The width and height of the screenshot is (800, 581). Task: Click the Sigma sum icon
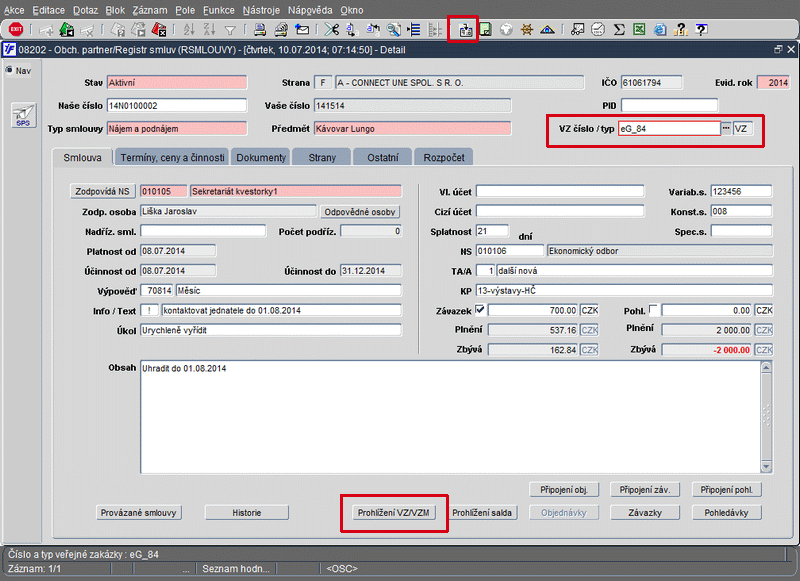[619, 30]
